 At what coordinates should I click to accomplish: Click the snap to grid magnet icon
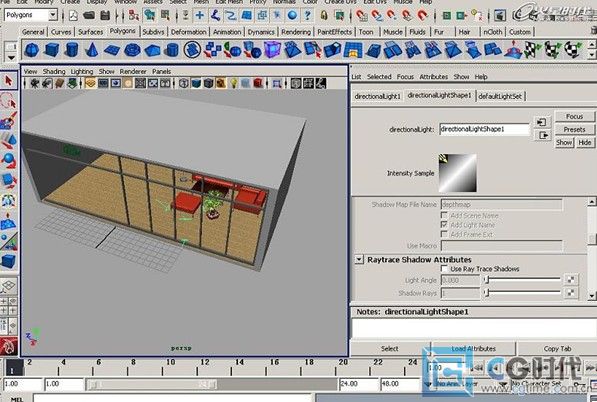(361, 15)
